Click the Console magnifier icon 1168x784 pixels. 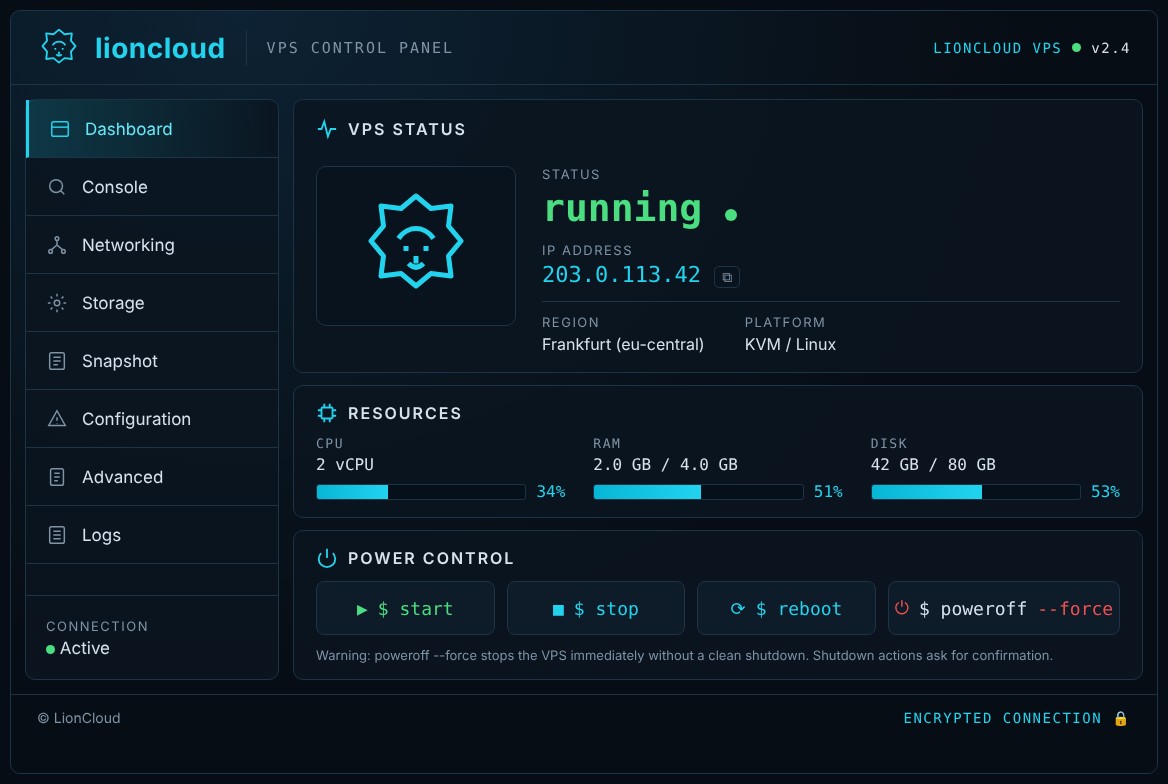[x=57, y=187]
